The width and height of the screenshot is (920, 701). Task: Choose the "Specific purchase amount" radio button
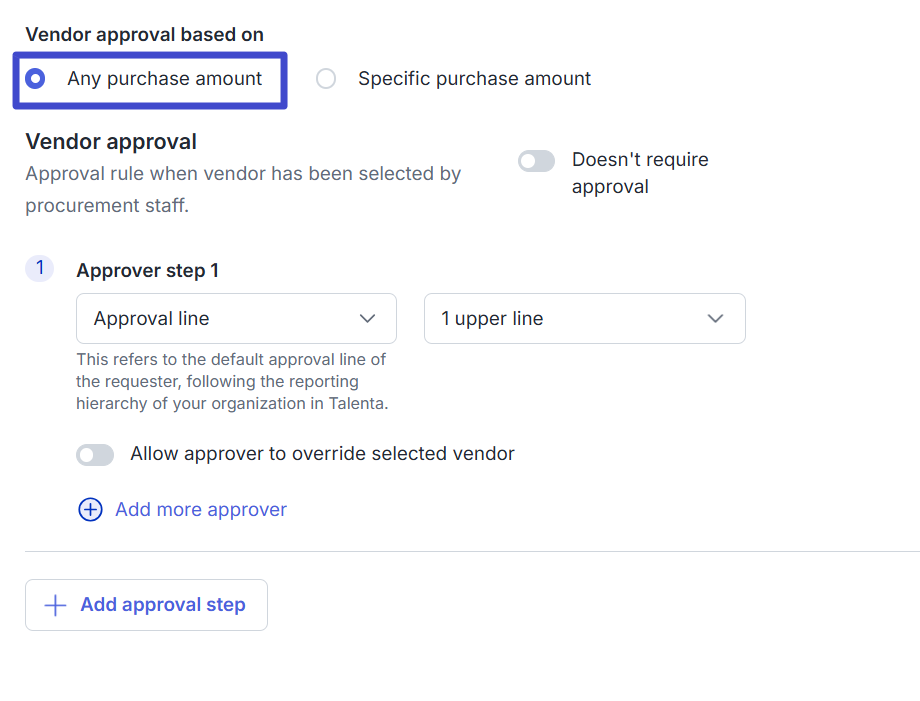coord(326,79)
